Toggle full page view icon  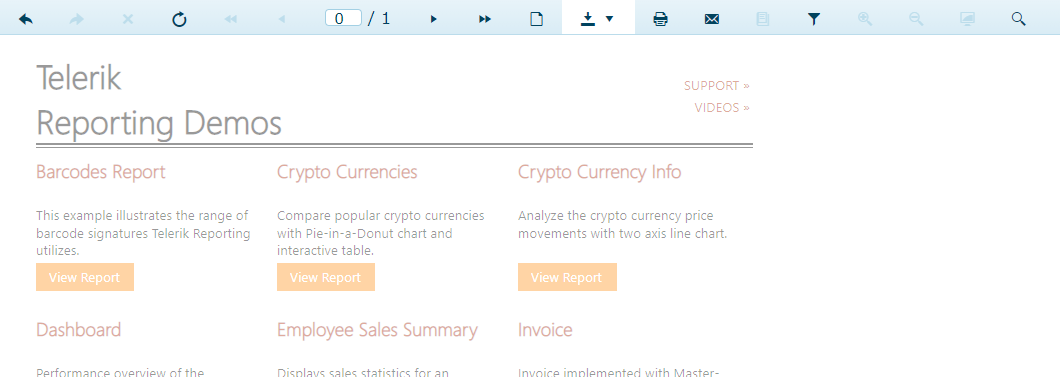click(x=967, y=19)
